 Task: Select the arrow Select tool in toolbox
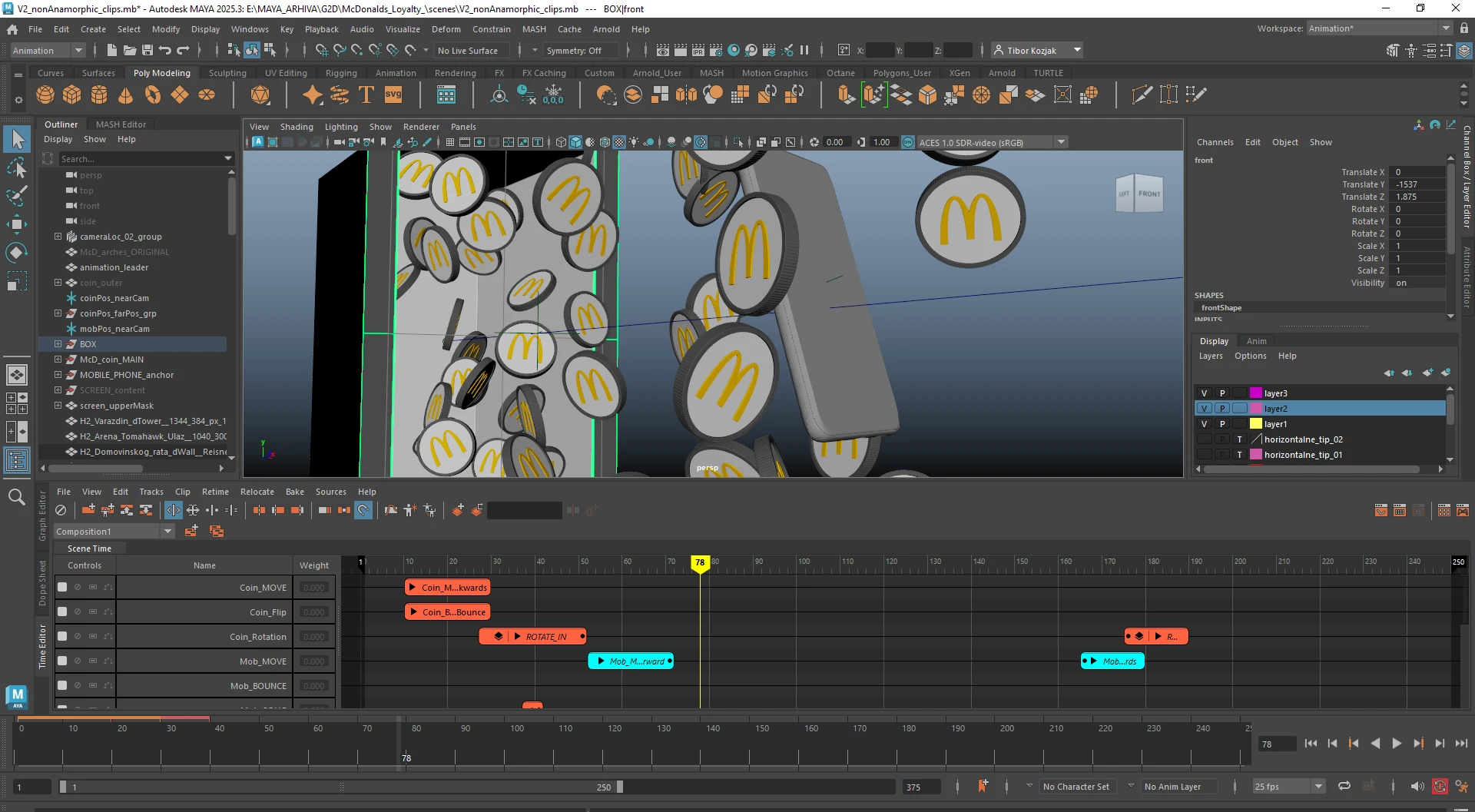tap(17, 139)
